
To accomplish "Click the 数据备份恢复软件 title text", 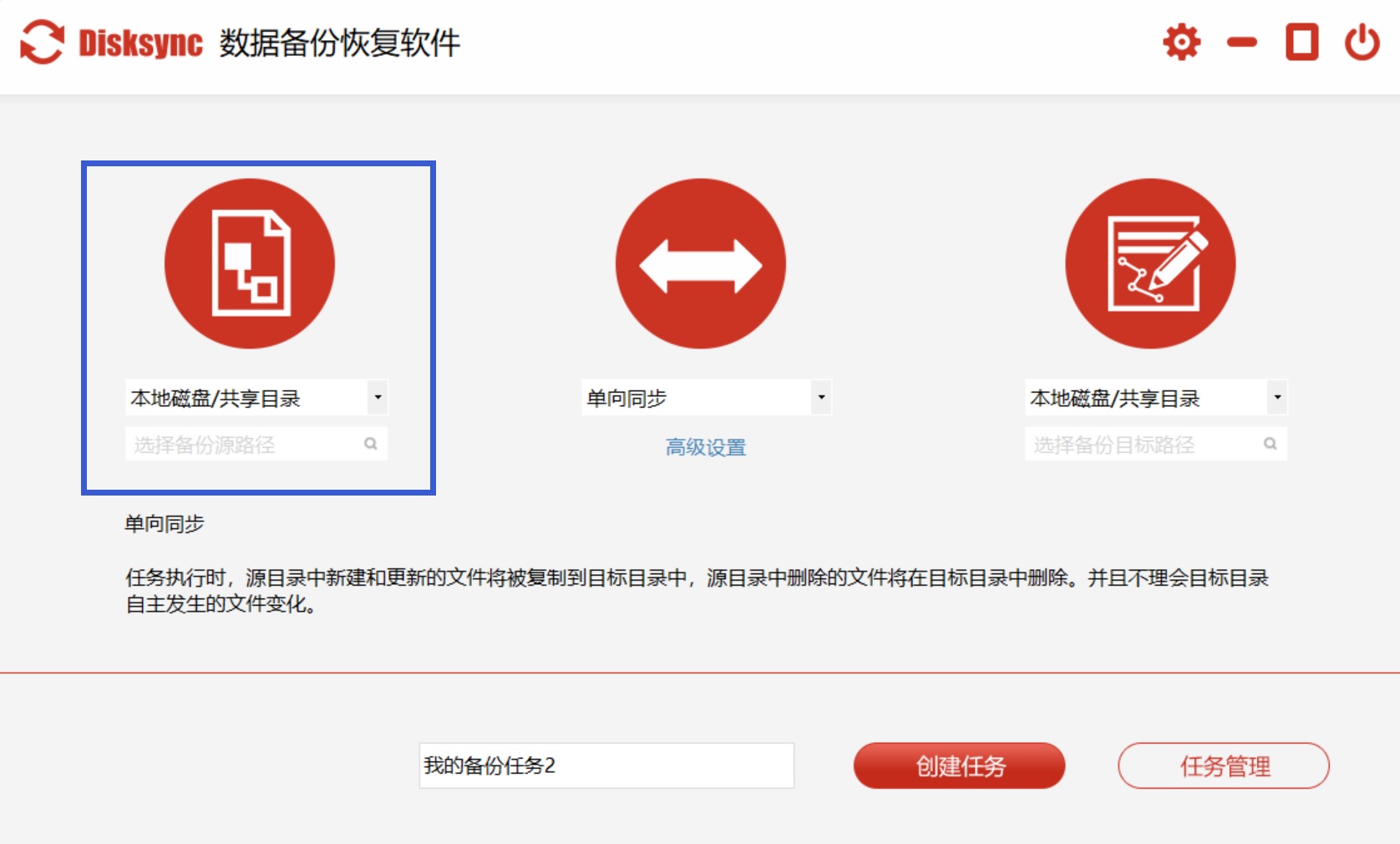I will click(x=339, y=43).
